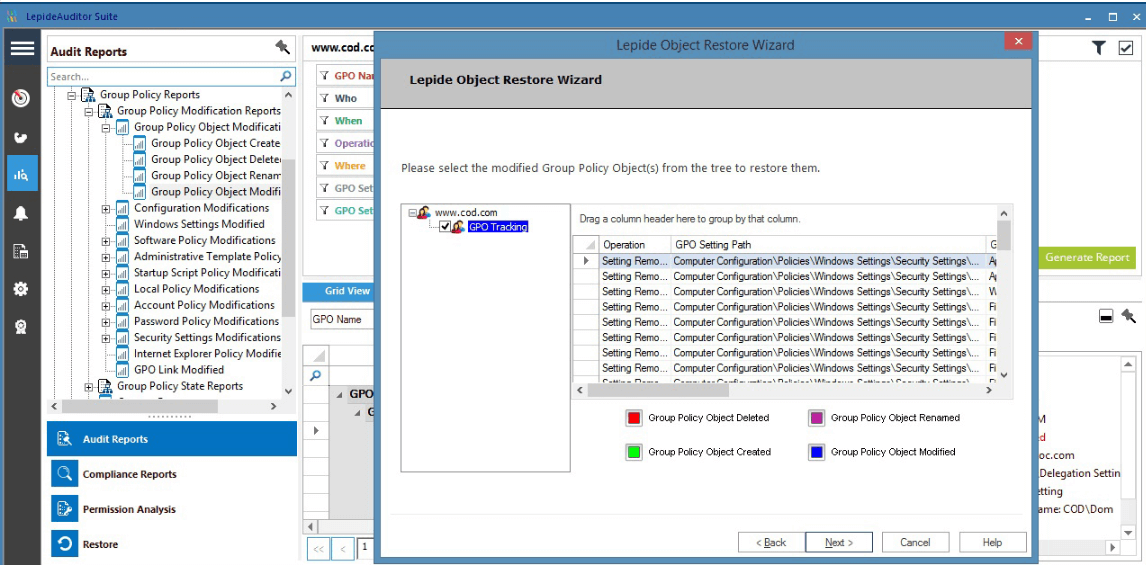The width and height of the screenshot is (1146, 565).
Task: Expand Software Policy Modifications node
Action: (106, 240)
